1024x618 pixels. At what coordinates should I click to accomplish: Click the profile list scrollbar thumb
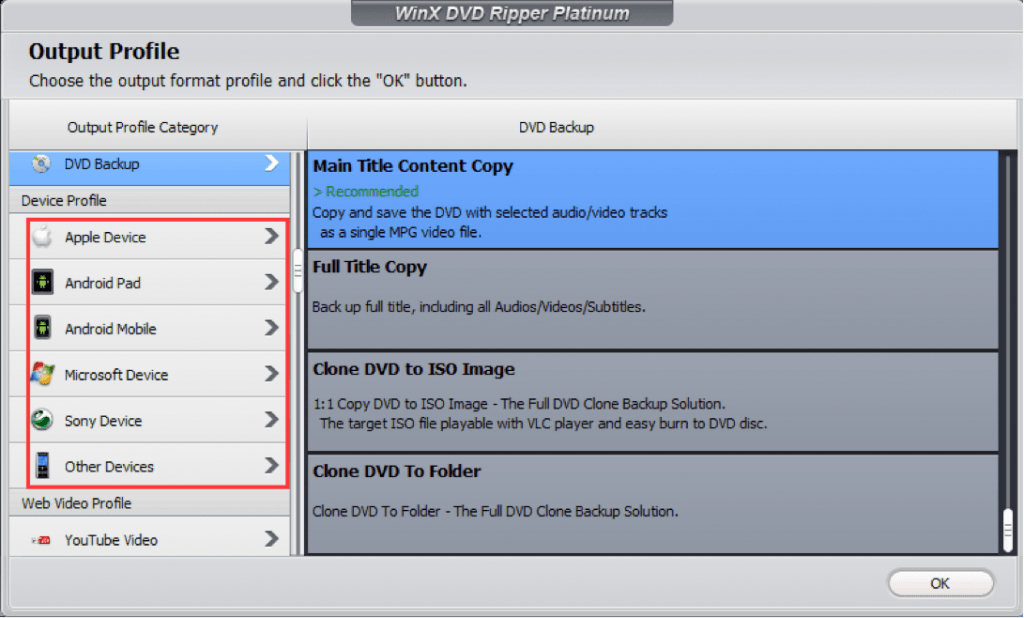pyautogui.click(x=1008, y=530)
